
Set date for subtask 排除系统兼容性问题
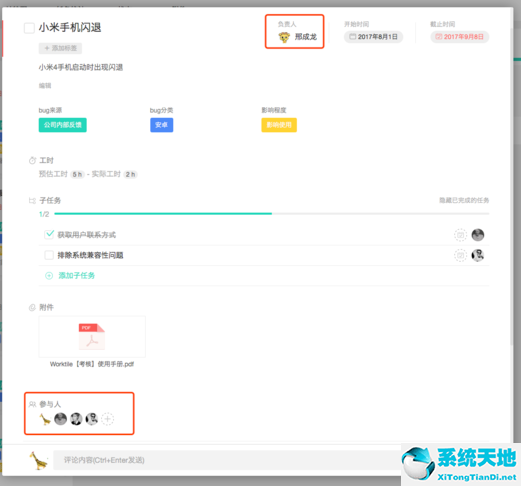coord(460,256)
